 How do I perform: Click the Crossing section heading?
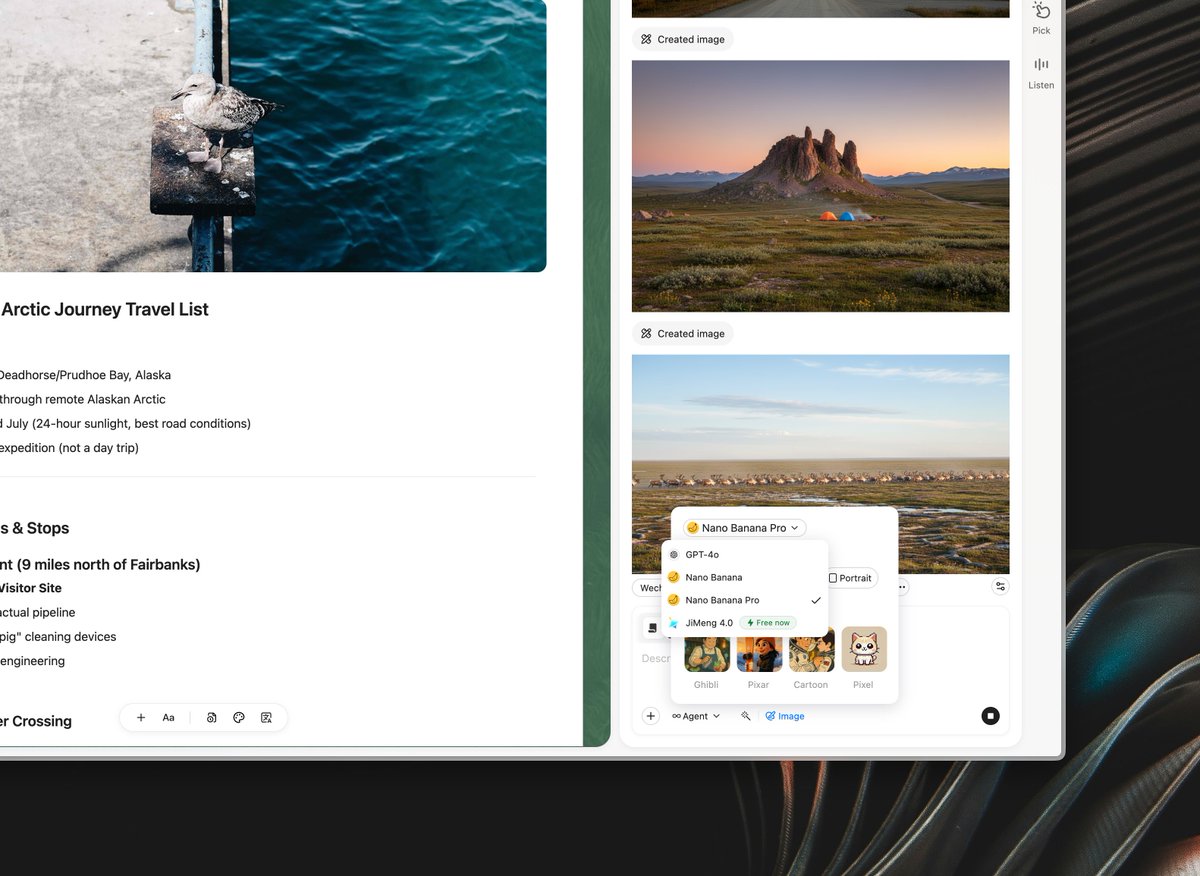pyautogui.click(x=36, y=722)
